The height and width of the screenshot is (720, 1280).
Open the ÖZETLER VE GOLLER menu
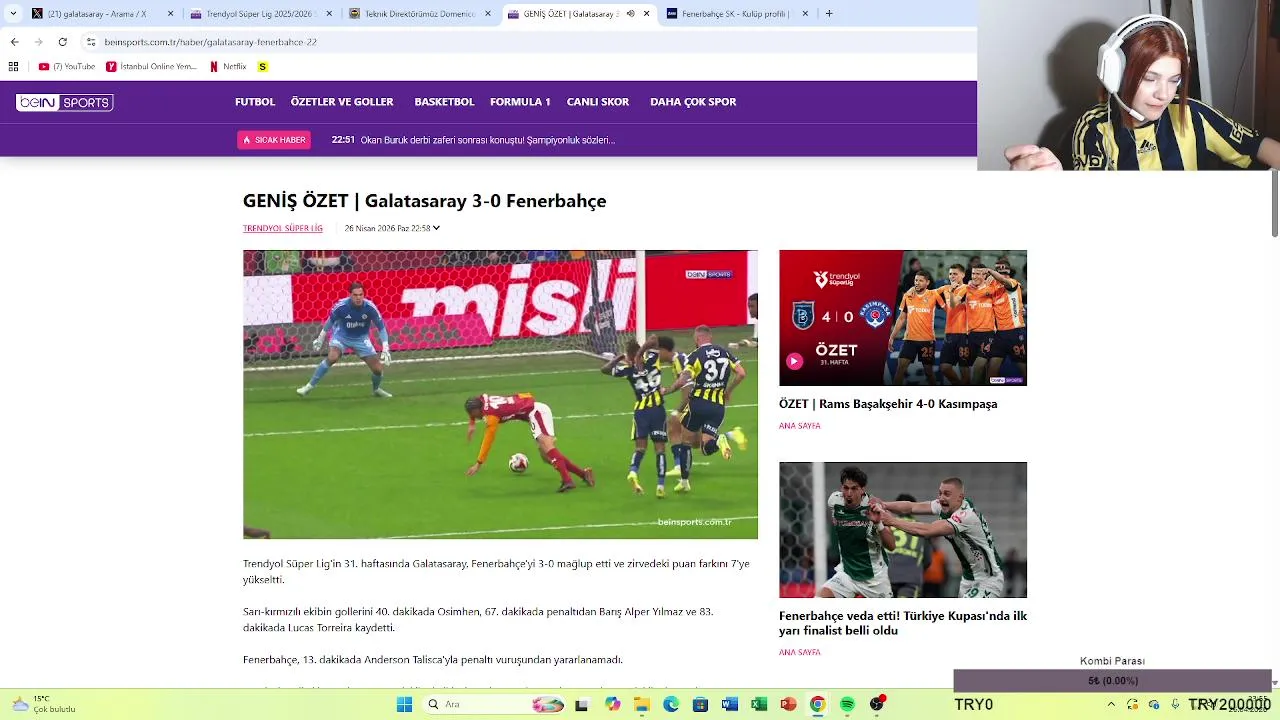tap(342, 102)
